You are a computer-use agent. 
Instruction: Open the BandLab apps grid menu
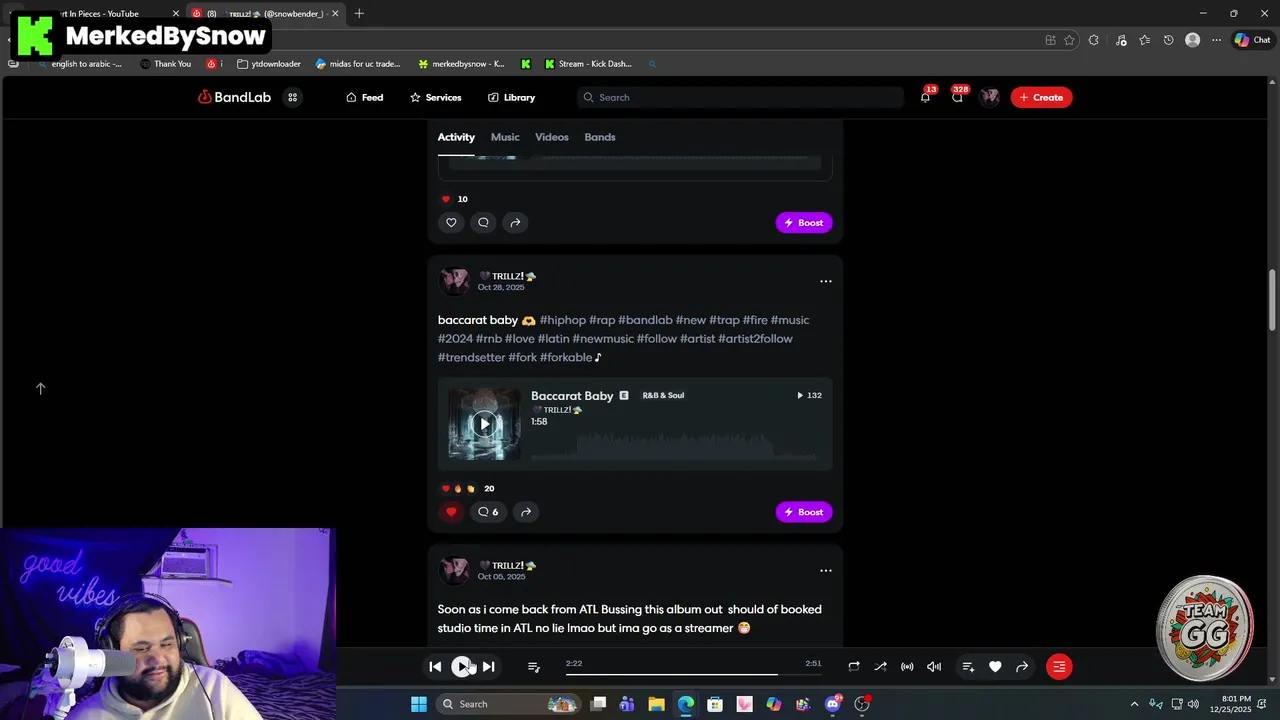[x=293, y=97]
